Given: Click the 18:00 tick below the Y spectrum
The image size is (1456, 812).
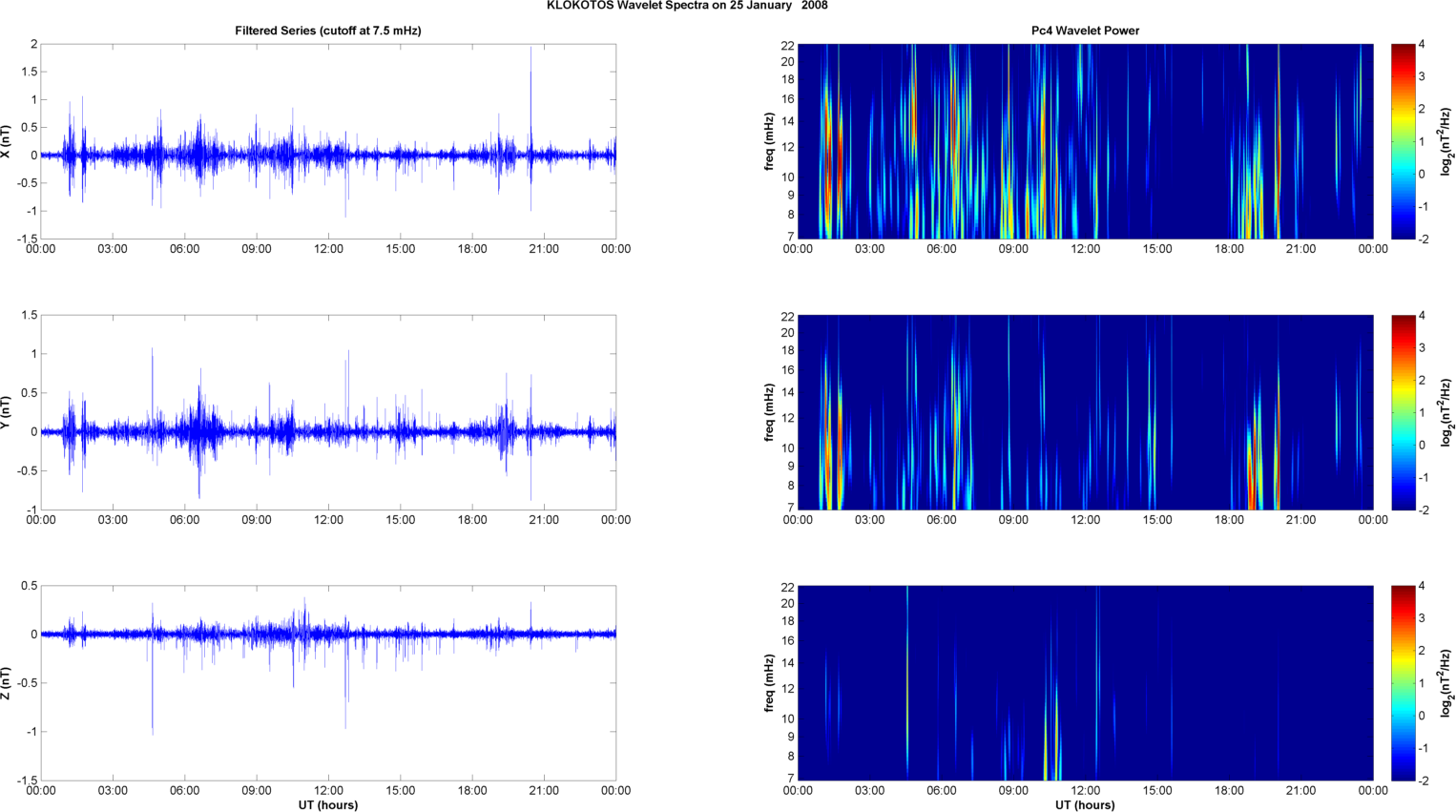Looking at the screenshot, I should (1229, 520).
